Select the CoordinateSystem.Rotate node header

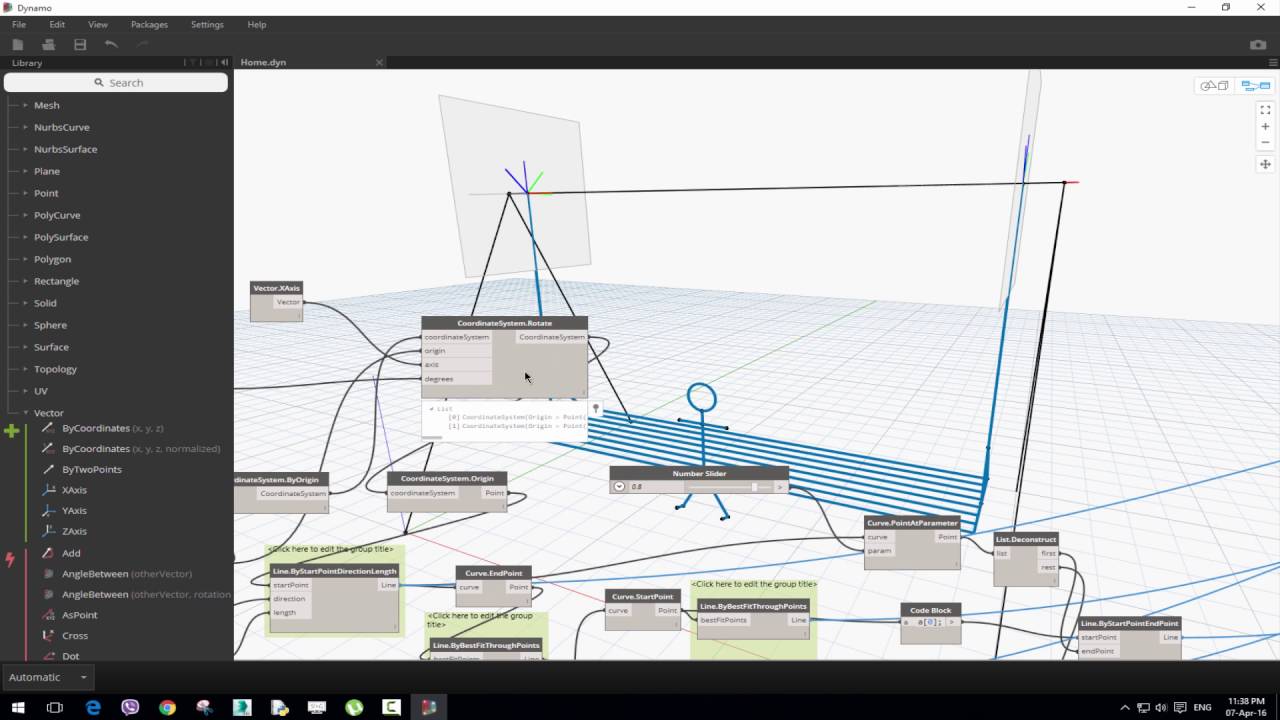[x=504, y=323]
